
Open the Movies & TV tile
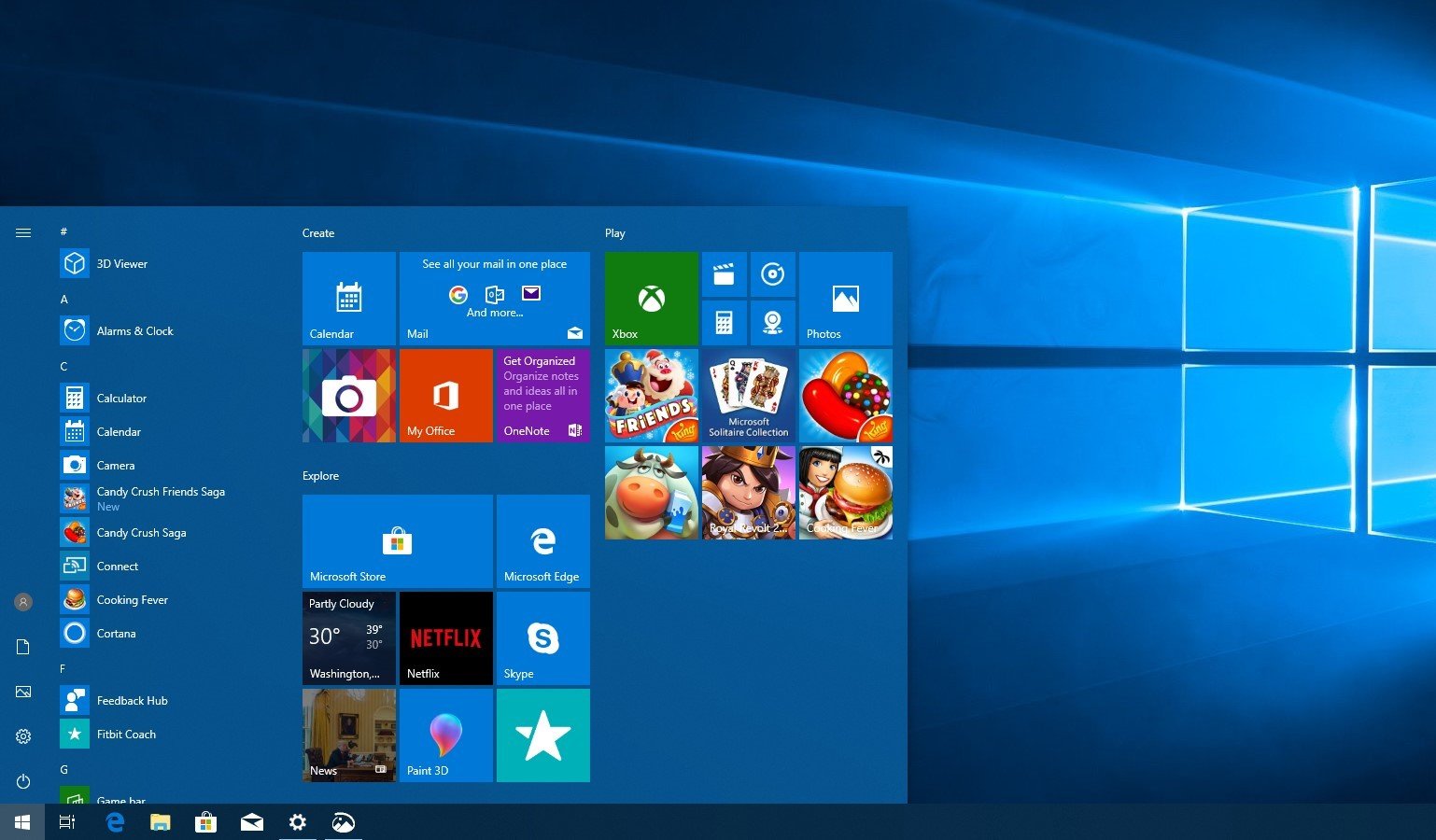[725, 273]
